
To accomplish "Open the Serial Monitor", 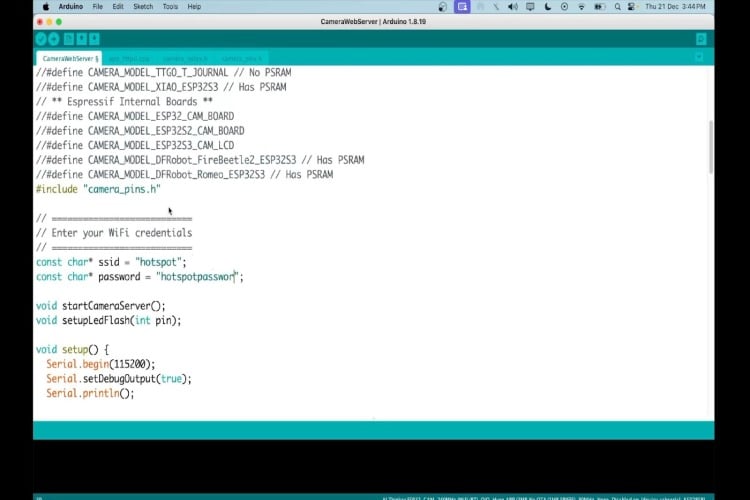I will [701, 39].
